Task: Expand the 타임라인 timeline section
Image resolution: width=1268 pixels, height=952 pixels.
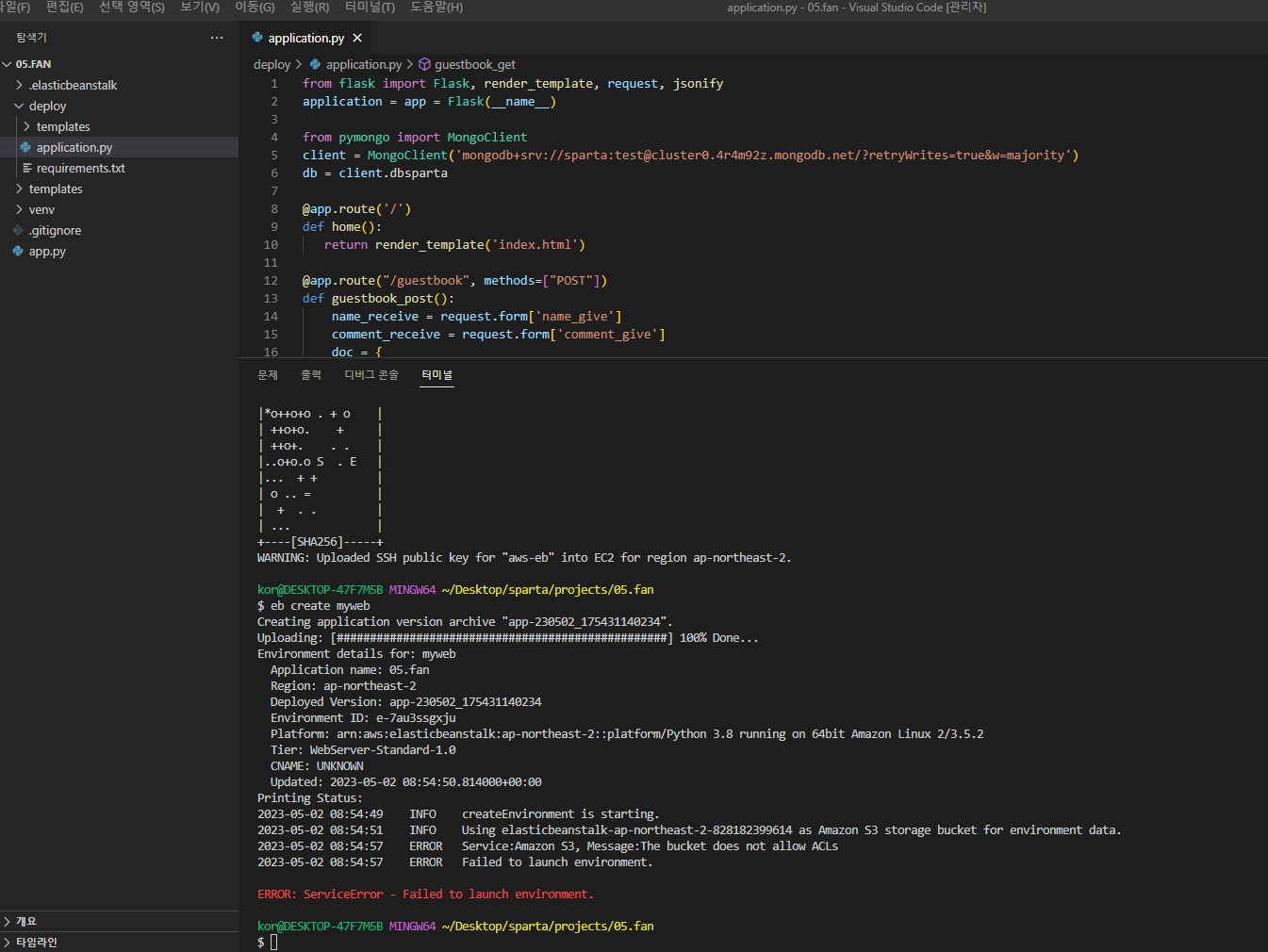Action: (8, 942)
